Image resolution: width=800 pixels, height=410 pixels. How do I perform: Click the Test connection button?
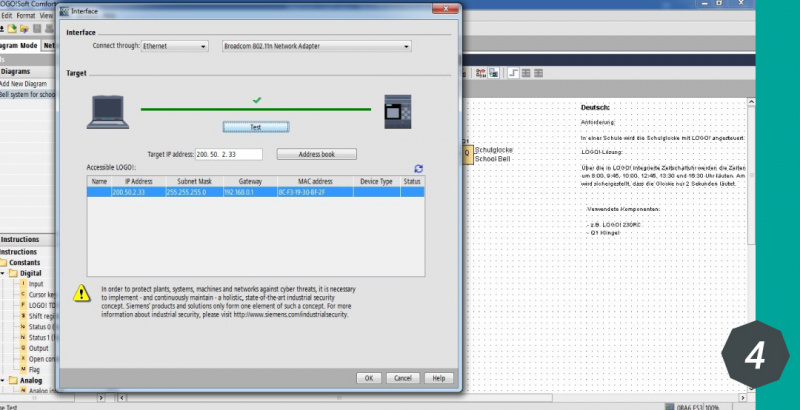tap(255, 127)
